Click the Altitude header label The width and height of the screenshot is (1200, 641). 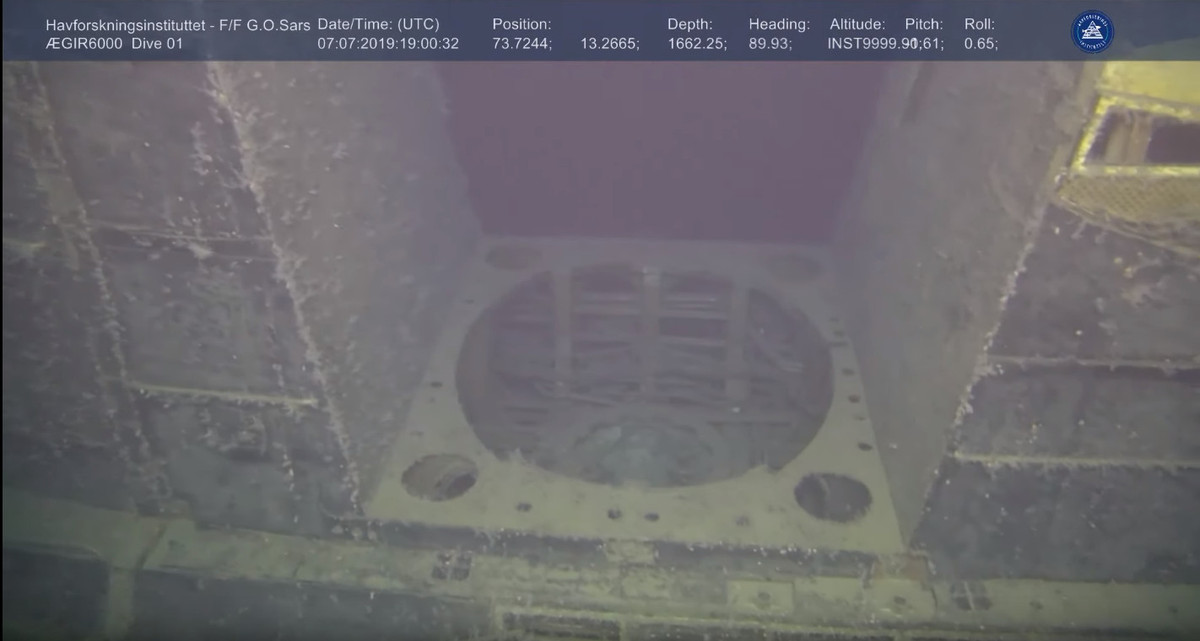[857, 23]
